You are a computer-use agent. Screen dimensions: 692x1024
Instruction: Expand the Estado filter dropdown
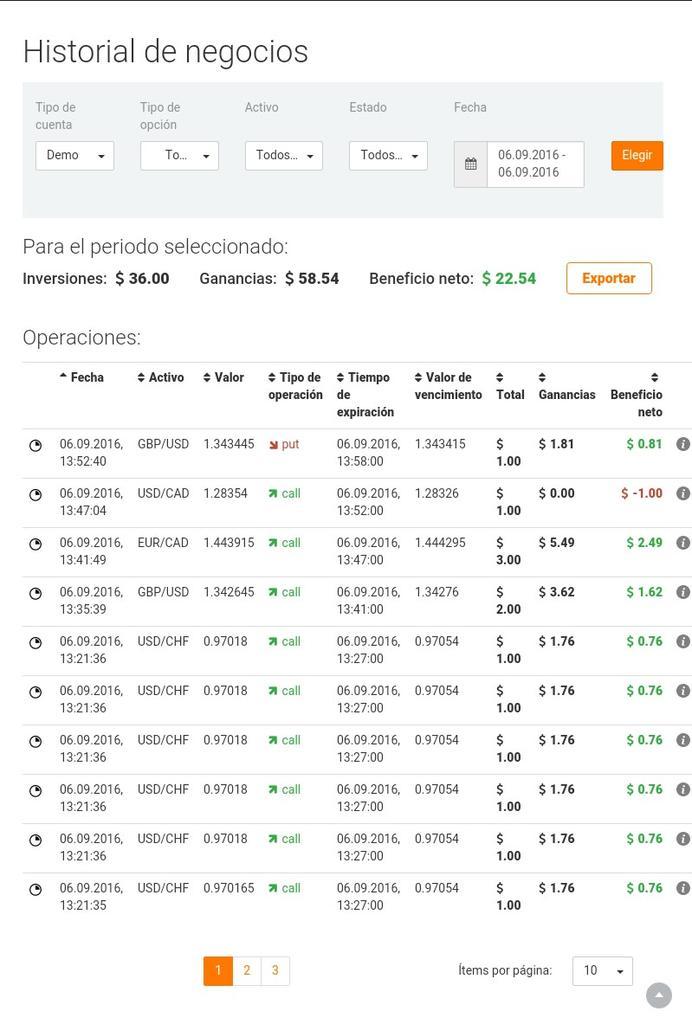pos(388,155)
